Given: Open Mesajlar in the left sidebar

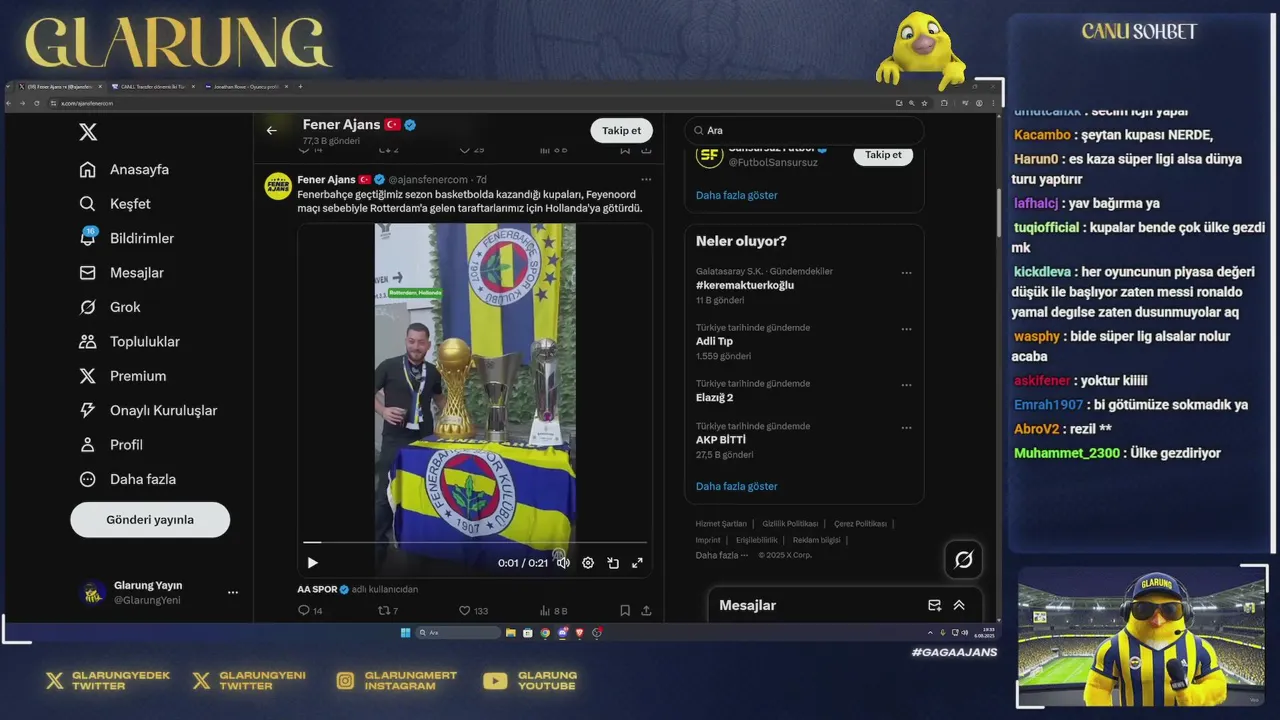Looking at the screenshot, I should click(122, 273).
